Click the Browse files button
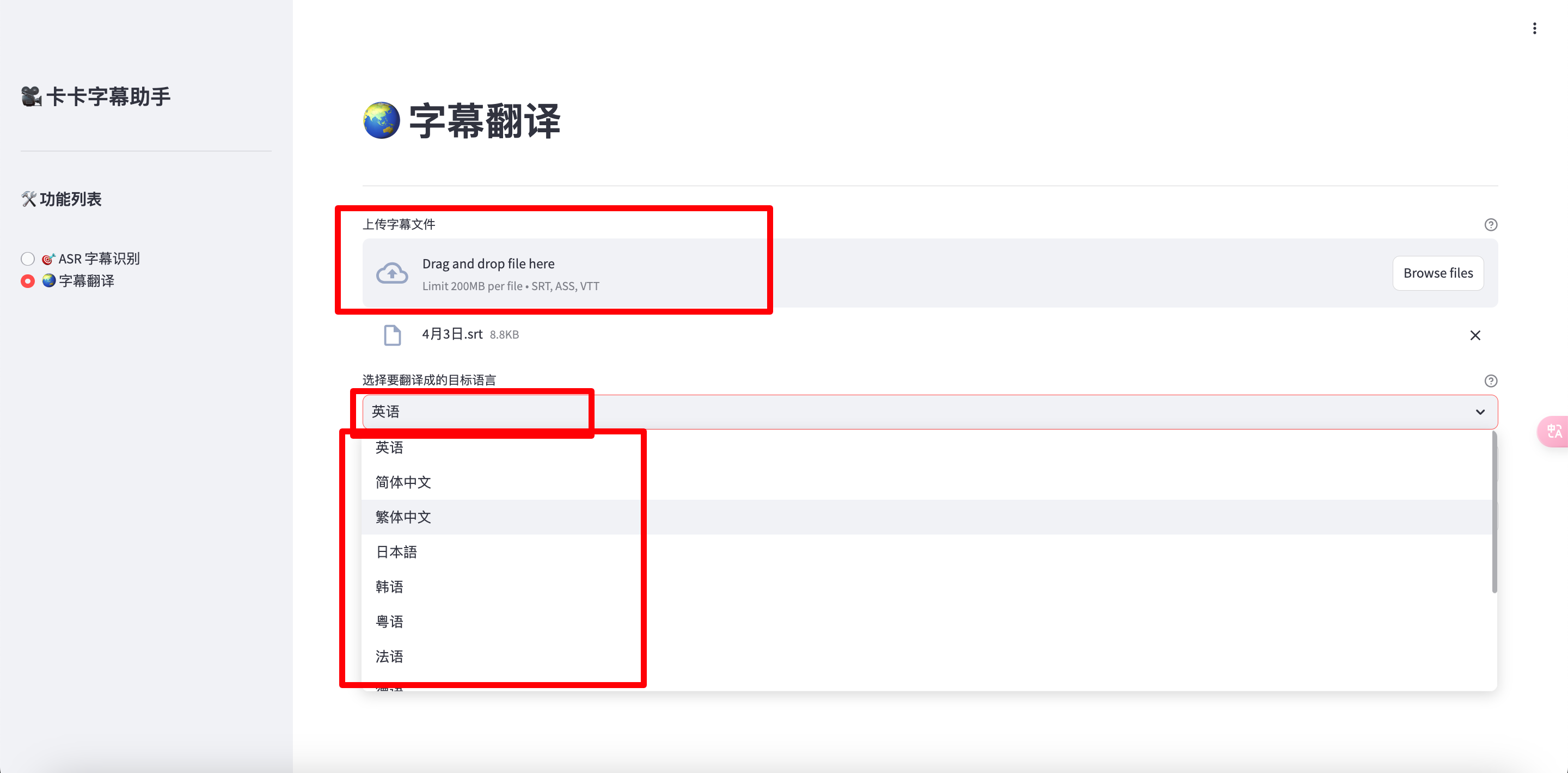1568x773 pixels. 1438,273
